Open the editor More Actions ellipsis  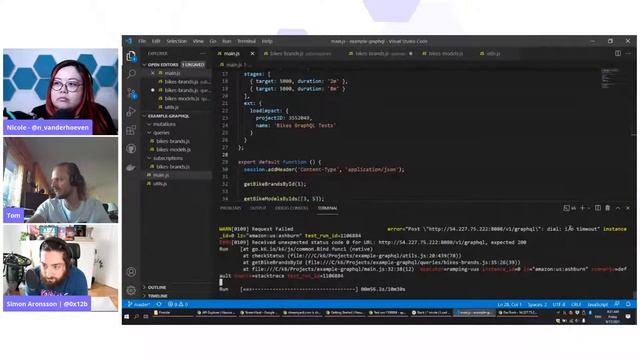tap(628, 53)
